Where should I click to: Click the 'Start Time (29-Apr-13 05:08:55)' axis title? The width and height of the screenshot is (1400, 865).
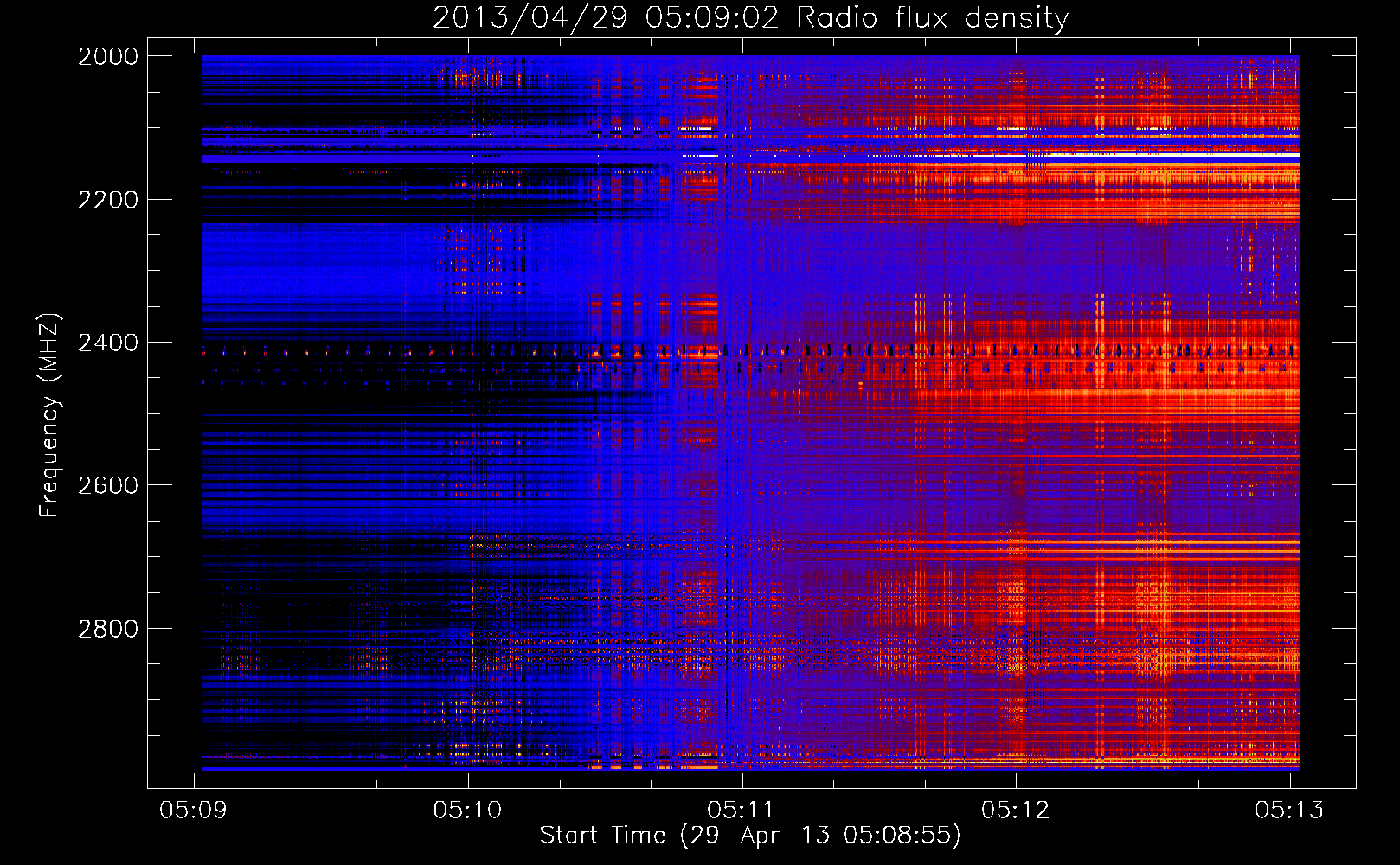click(750, 836)
